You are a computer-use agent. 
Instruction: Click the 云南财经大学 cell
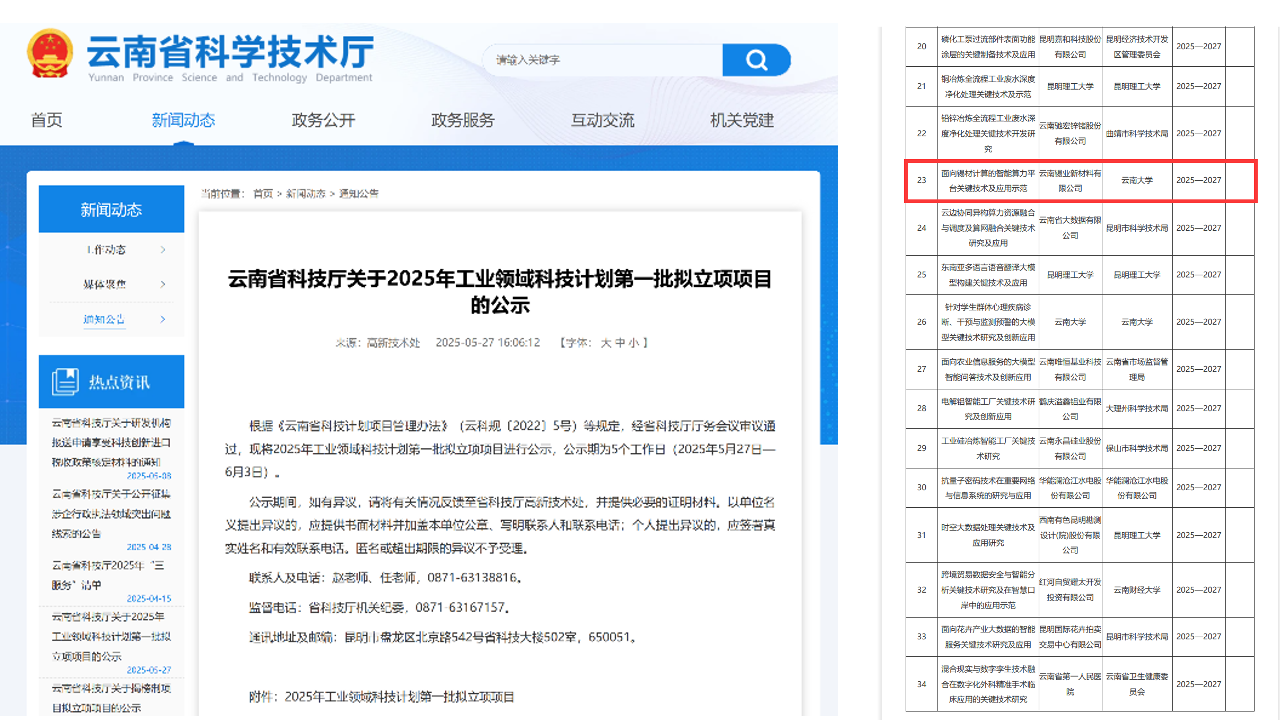(x=1136, y=590)
